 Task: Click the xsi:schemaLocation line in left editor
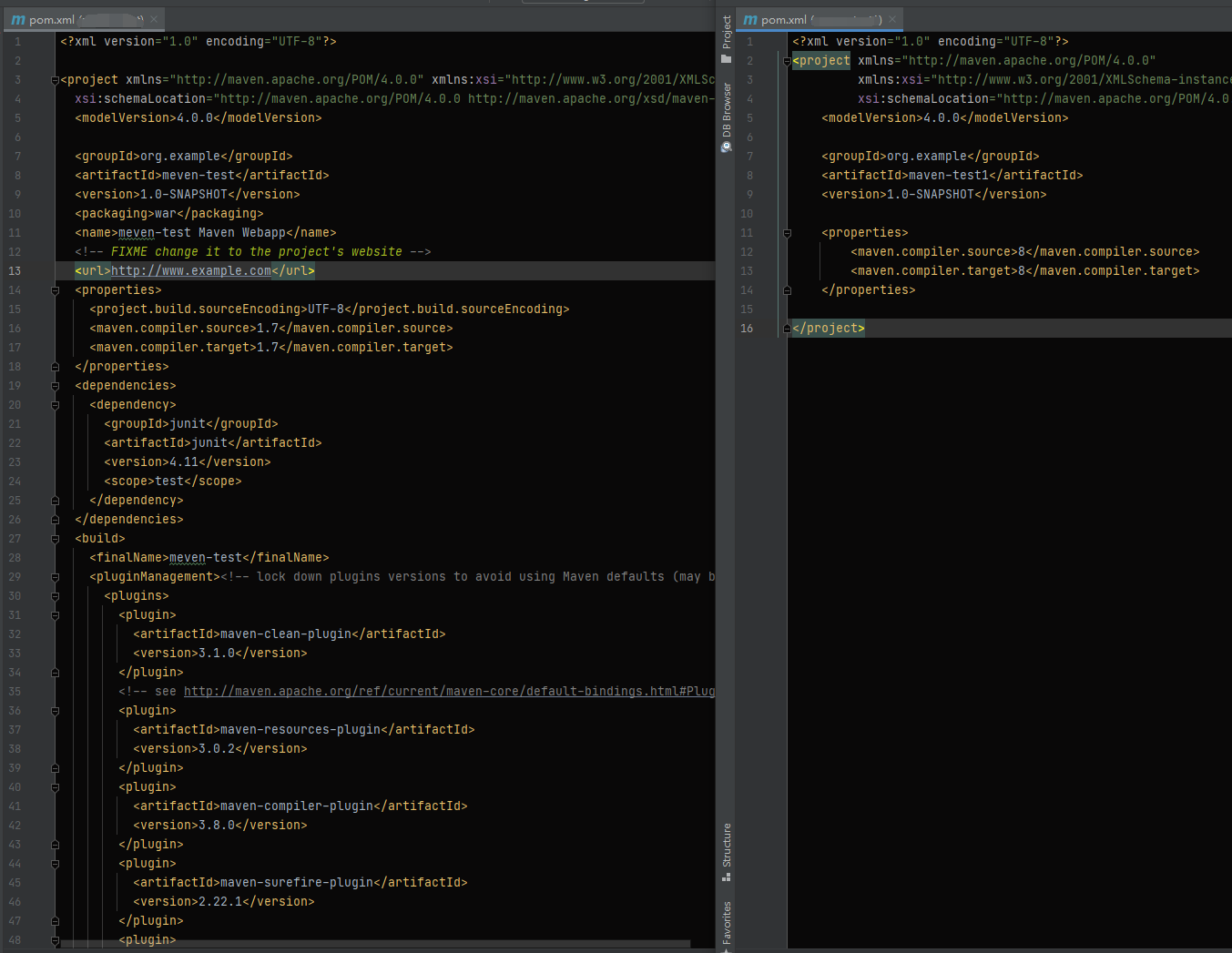pyautogui.click(x=395, y=99)
